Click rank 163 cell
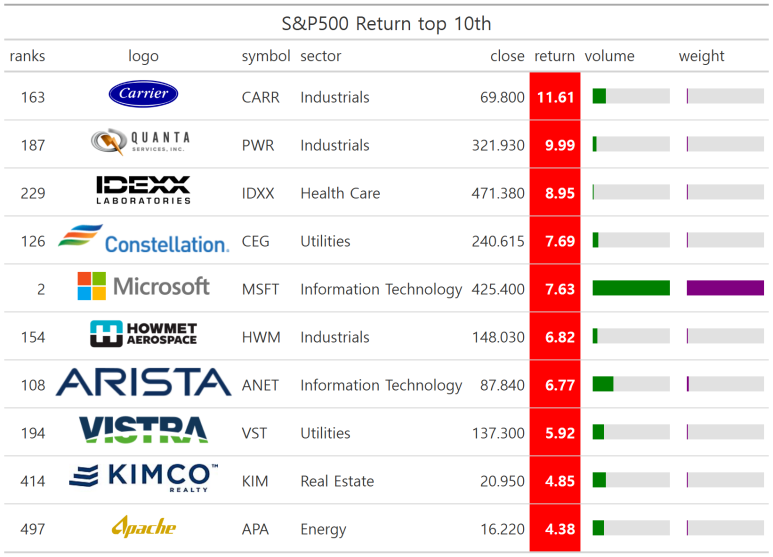Screen dimensions: 773x557 point(33,97)
